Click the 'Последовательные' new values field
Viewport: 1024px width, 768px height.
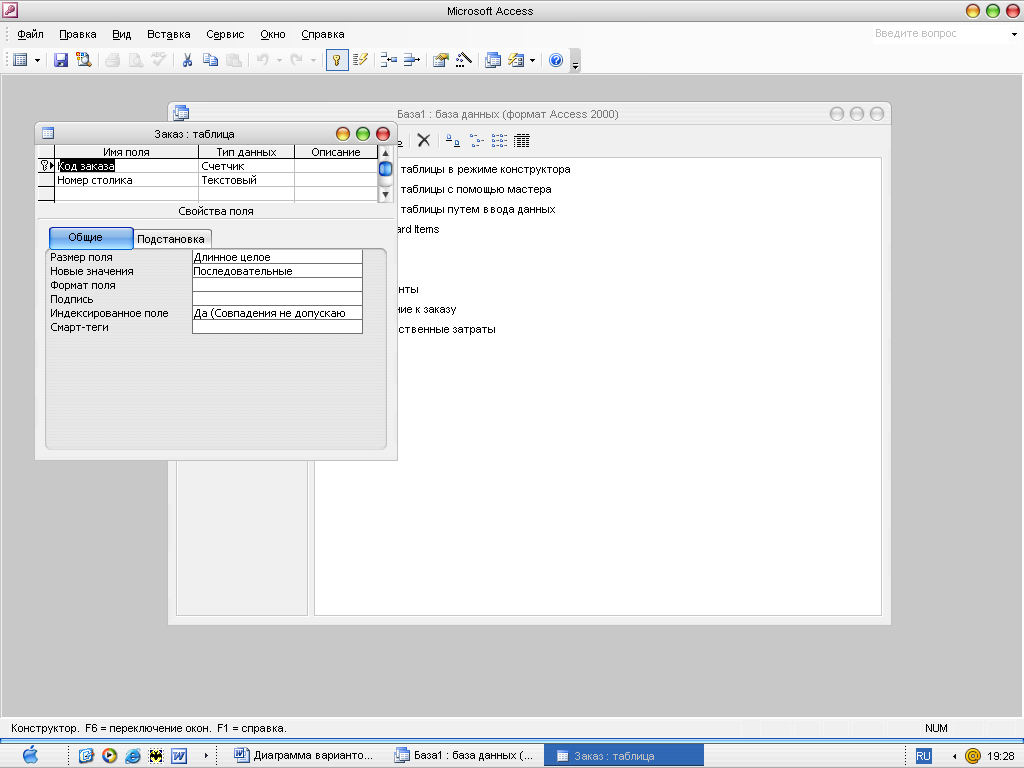click(277, 271)
